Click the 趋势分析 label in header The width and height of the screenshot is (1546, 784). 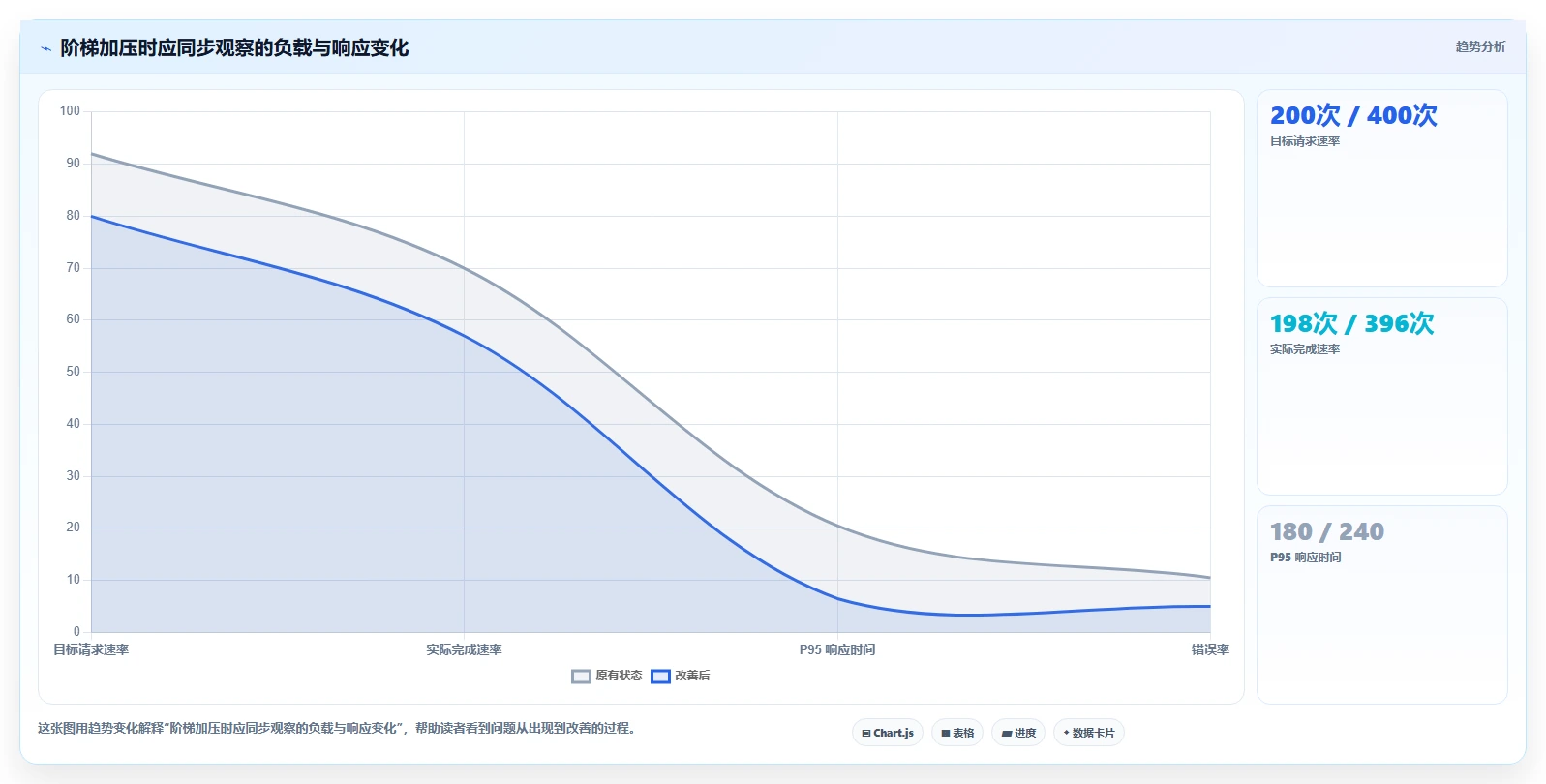[1480, 46]
